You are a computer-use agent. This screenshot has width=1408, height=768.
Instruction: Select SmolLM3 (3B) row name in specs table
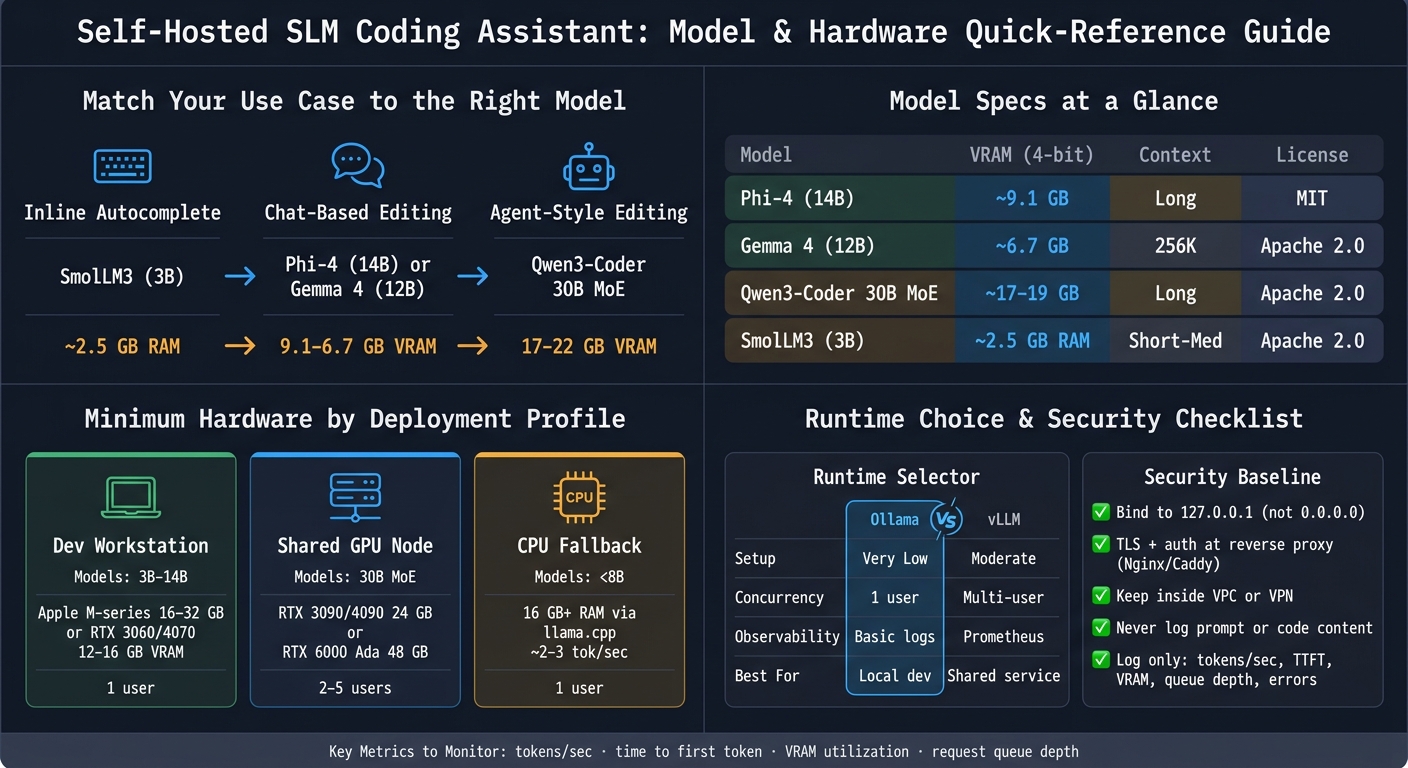coord(802,340)
